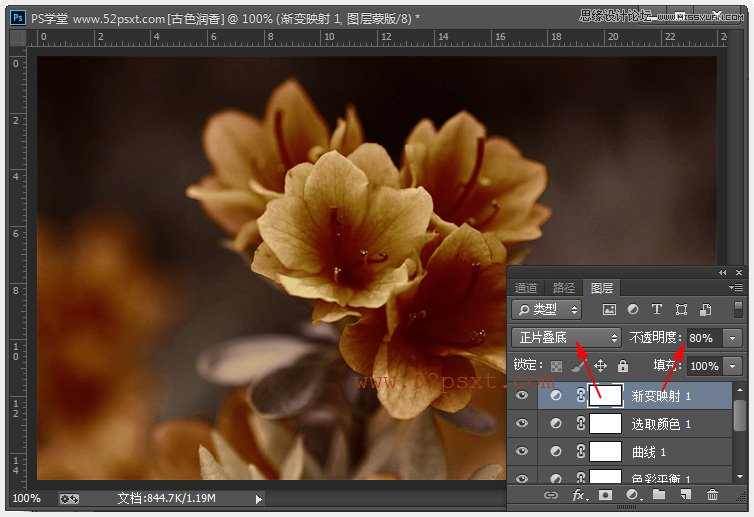
Task: Open the fx layer style menu
Action: tap(578, 495)
